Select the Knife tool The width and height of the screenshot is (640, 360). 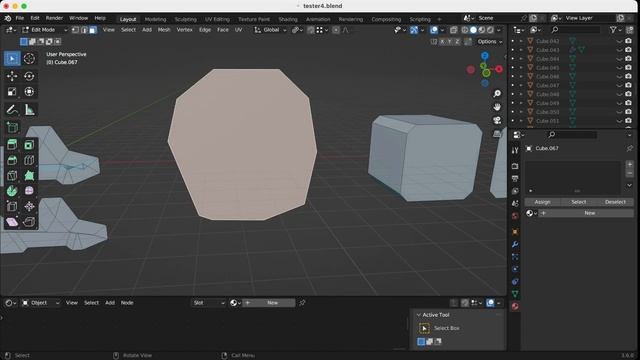click(12, 176)
